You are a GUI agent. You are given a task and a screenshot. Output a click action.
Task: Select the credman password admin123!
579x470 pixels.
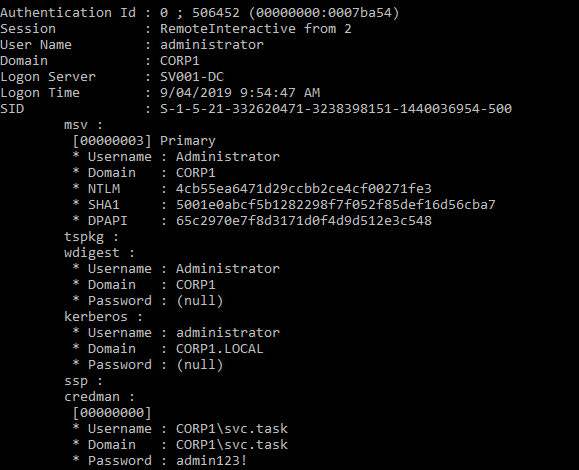tap(211, 460)
